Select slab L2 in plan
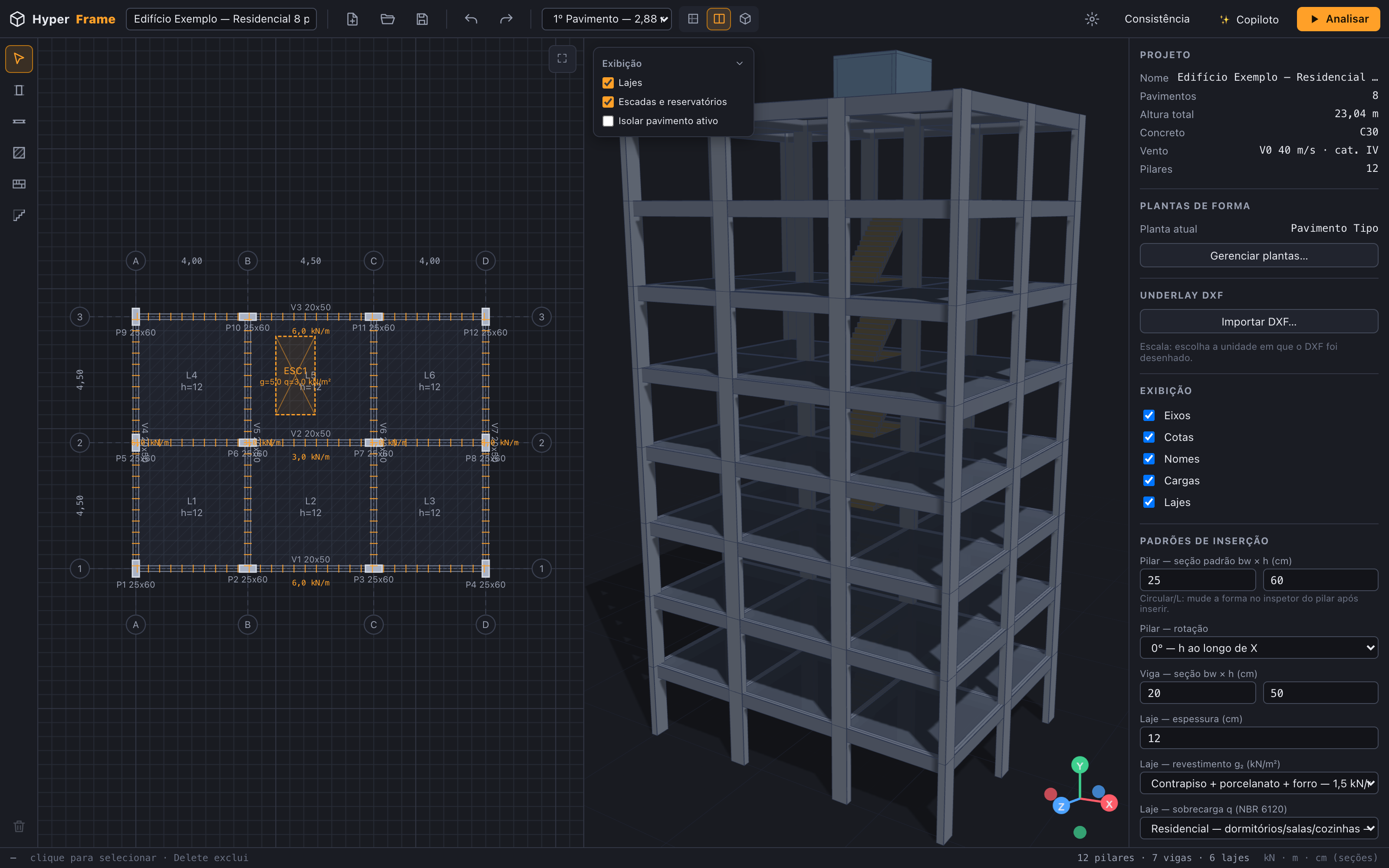Screen dimensions: 1389x868 pyautogui.click(x=310, y=506)
